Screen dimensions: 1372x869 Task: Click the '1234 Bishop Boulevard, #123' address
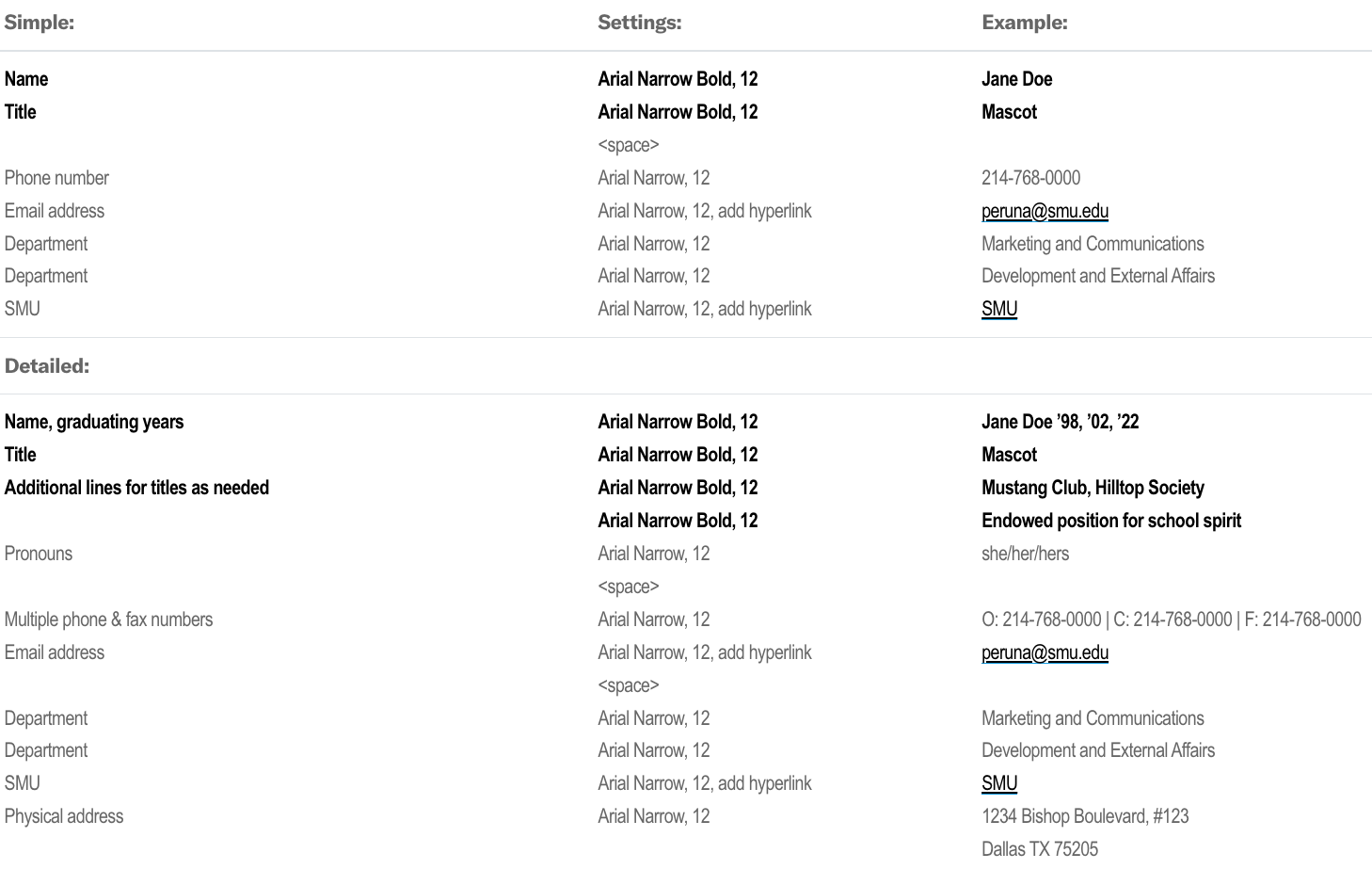1085,816
